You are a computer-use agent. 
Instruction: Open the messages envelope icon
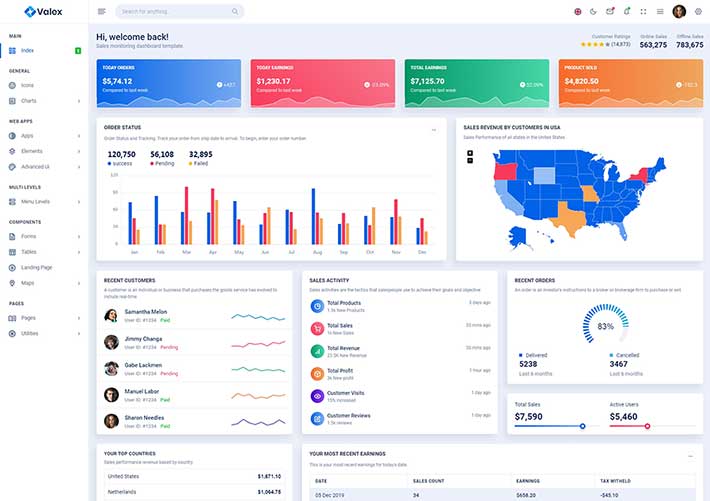(x=610, y=12)
